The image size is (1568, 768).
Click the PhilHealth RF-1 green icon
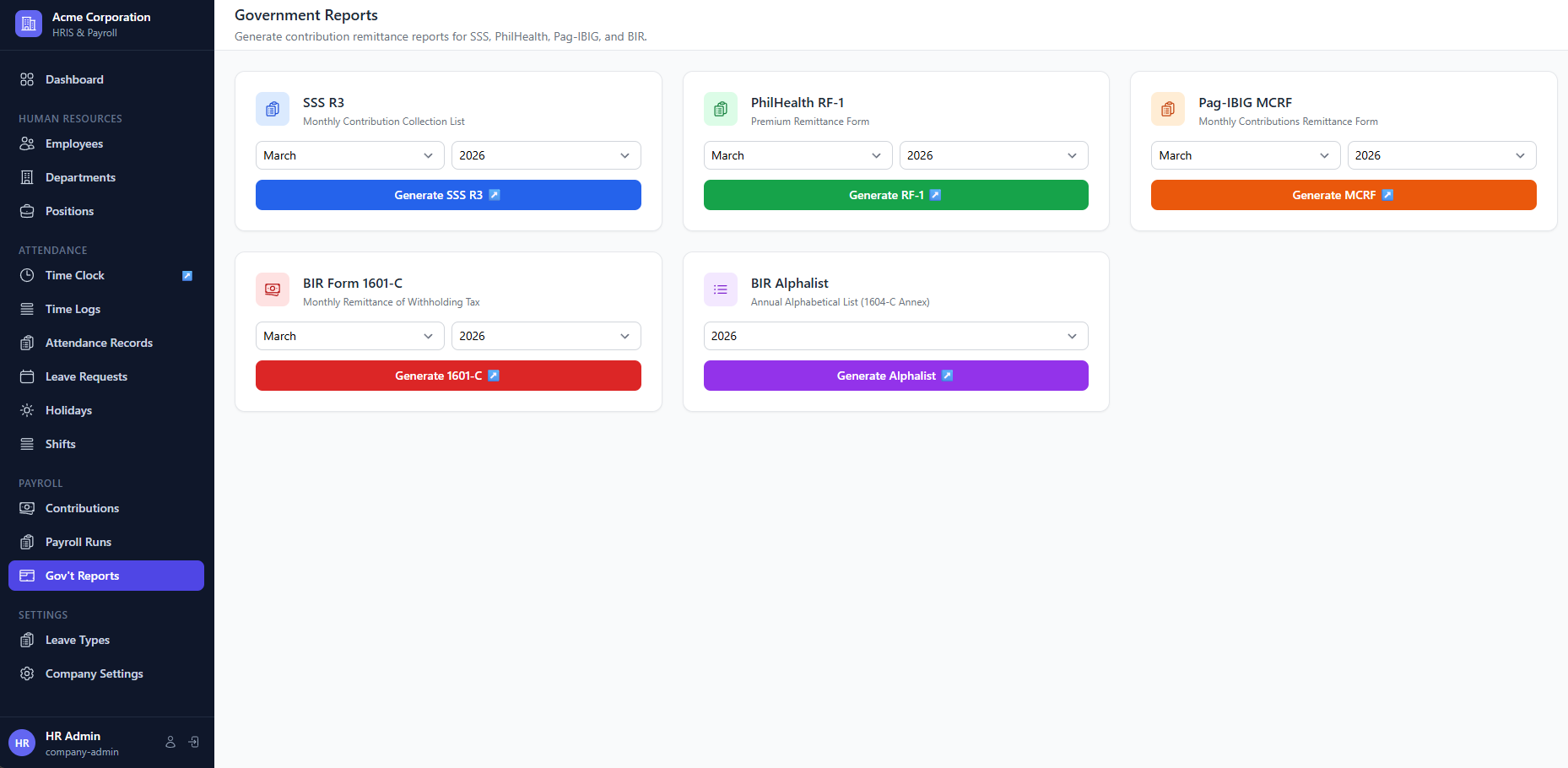click(x=720, y=109)
